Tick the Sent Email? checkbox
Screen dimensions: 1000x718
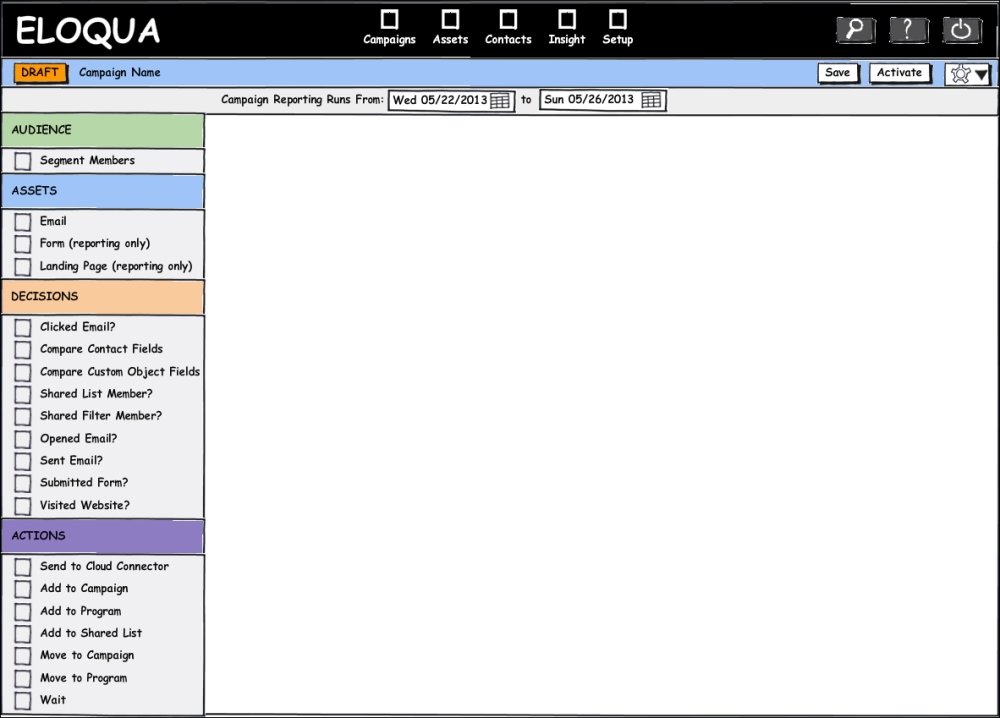[23, 461]
